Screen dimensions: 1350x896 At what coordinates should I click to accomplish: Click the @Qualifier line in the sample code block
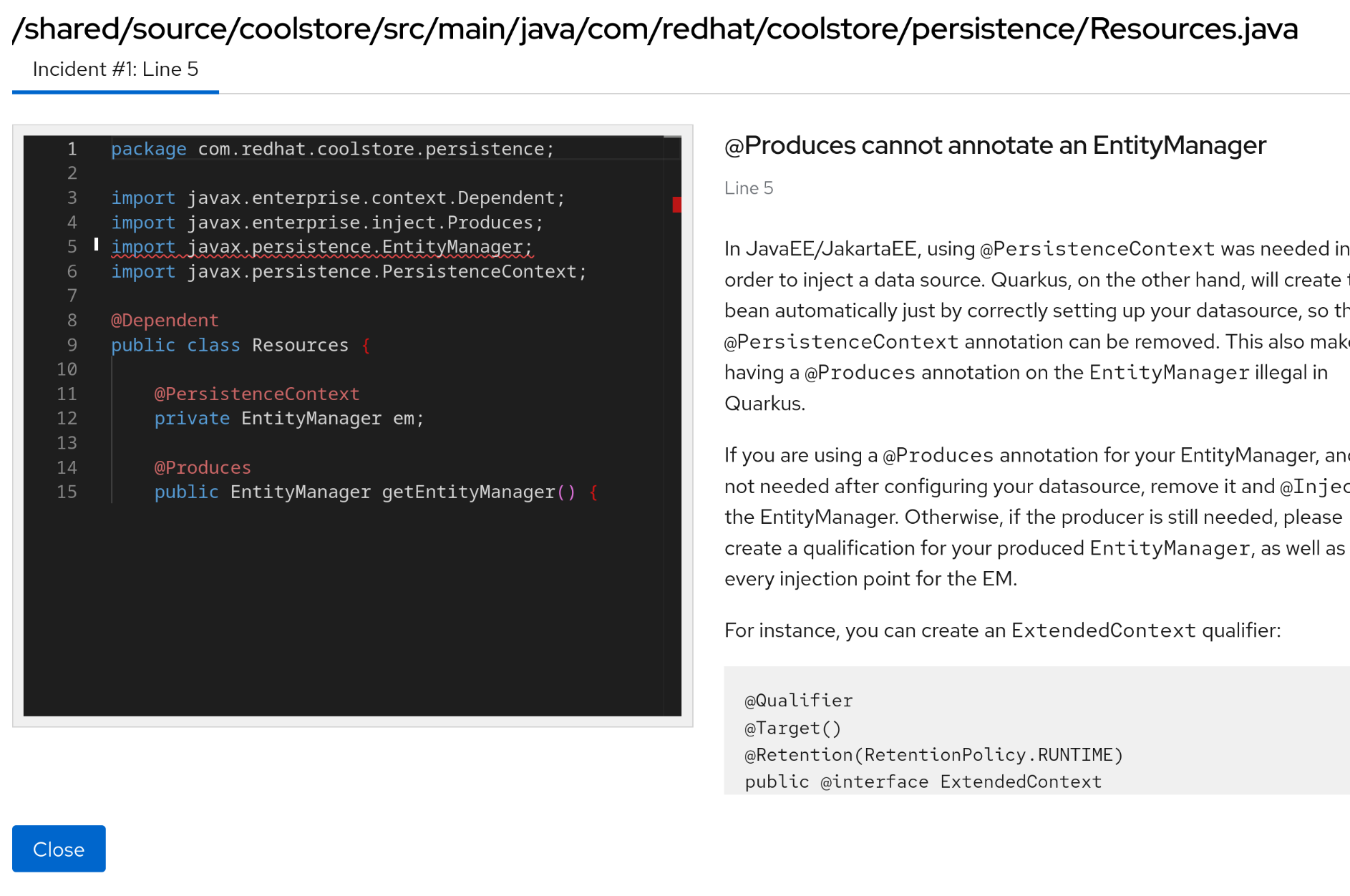tap(799, 701)
